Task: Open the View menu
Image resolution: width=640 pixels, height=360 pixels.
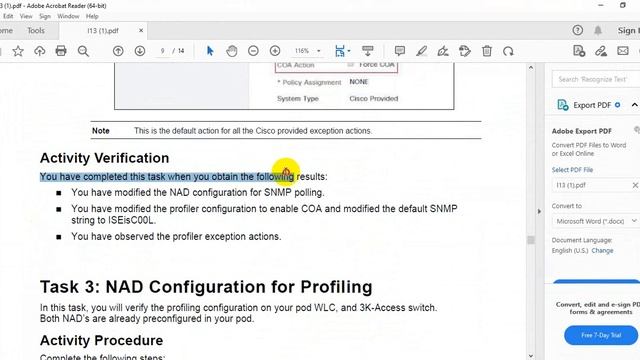Action: point(26,16)
